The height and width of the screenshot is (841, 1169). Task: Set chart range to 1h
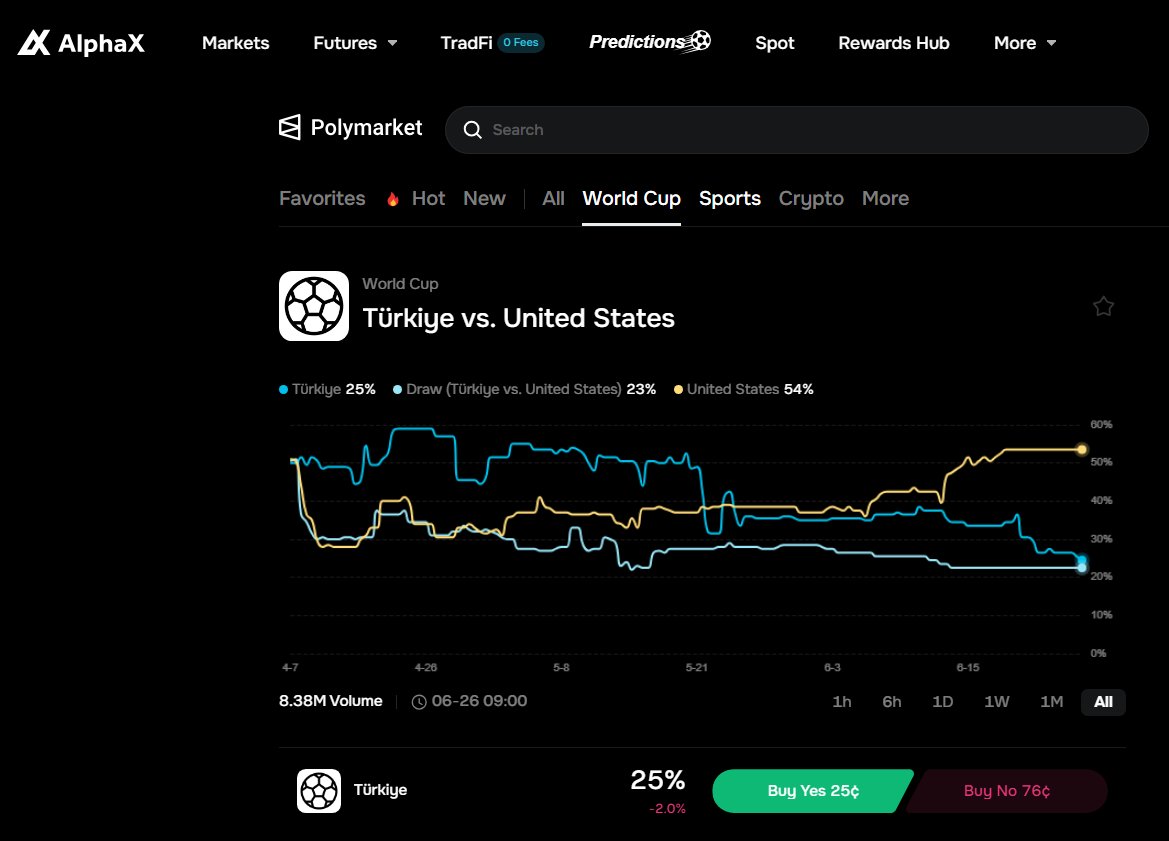tap(842, 702)
